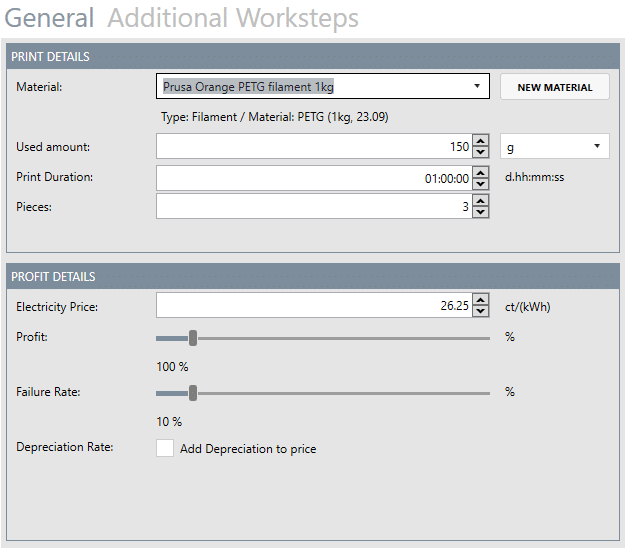Click the 100 % profit value
629x548 pixels.
(x=172, y=367)
